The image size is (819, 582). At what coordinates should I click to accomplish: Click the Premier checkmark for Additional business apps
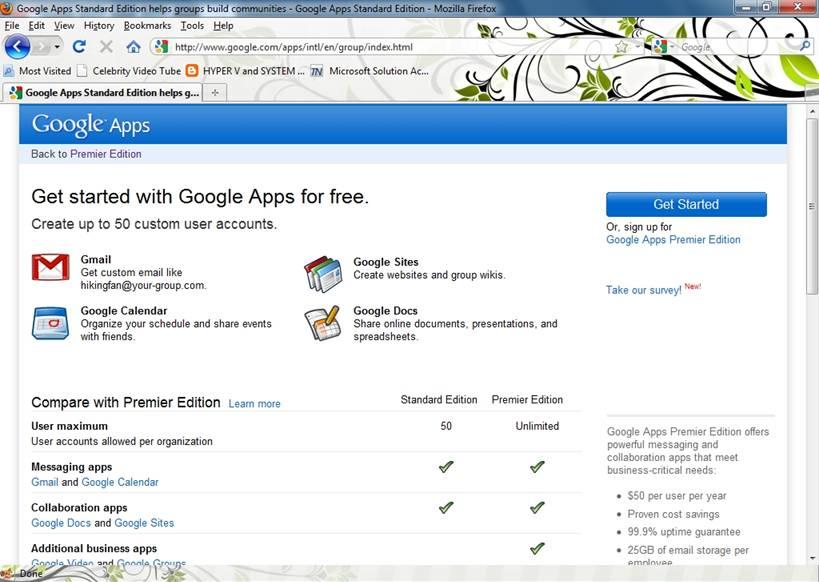537,548
